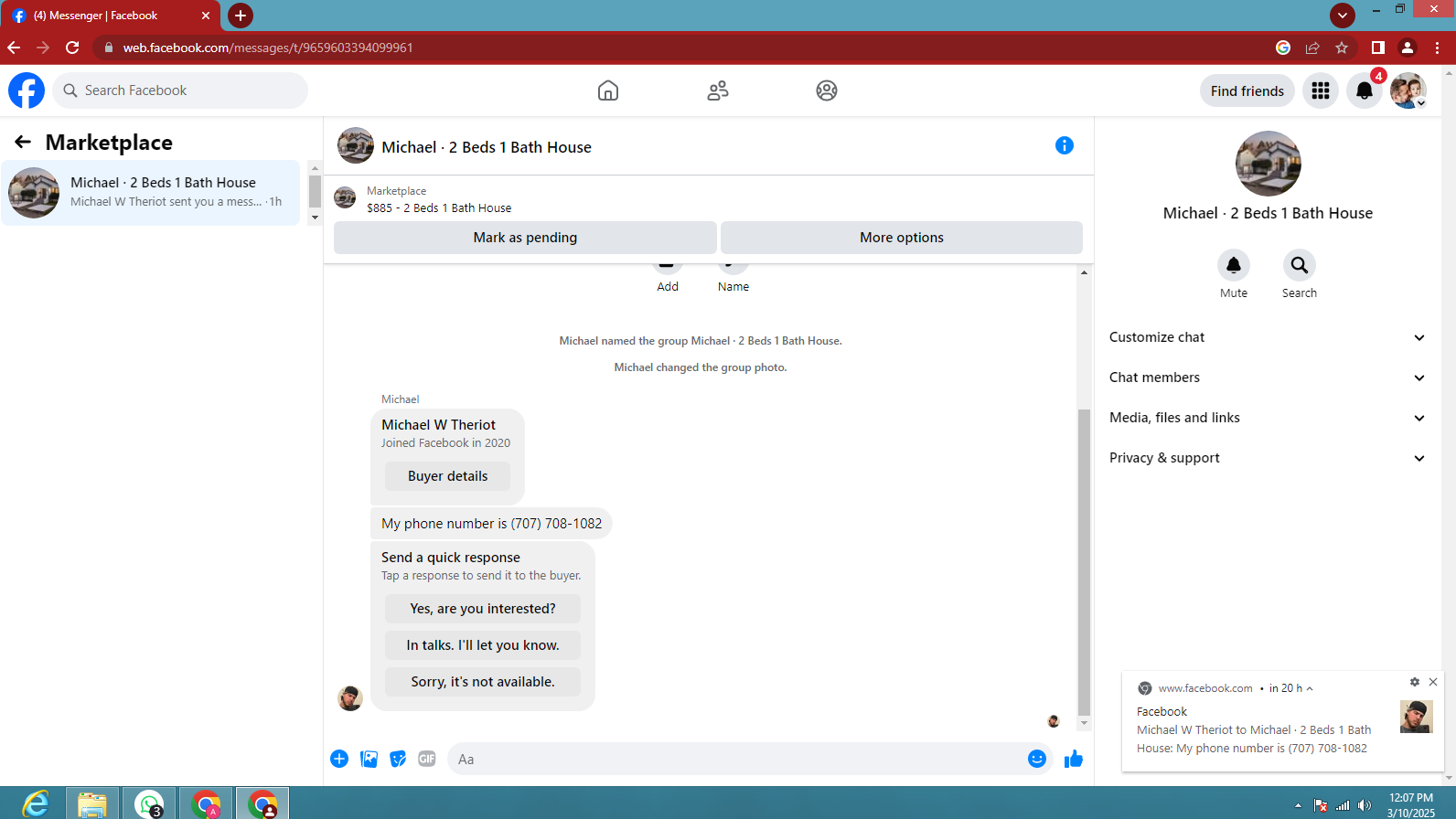Click the chat message area scrollbar
Image resolution: width=1456 pixels, height=819 pixels.
pyautogui.click(x=1085, y=561)
